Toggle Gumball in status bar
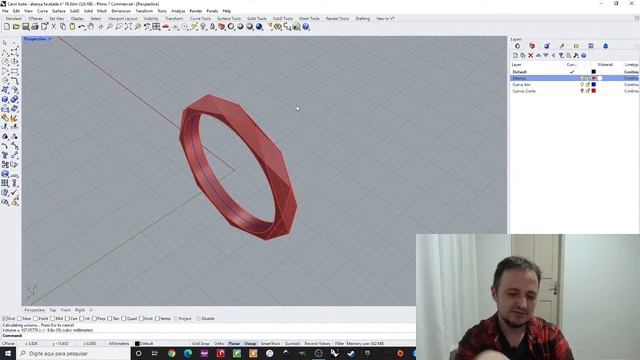 click(292, 344)
